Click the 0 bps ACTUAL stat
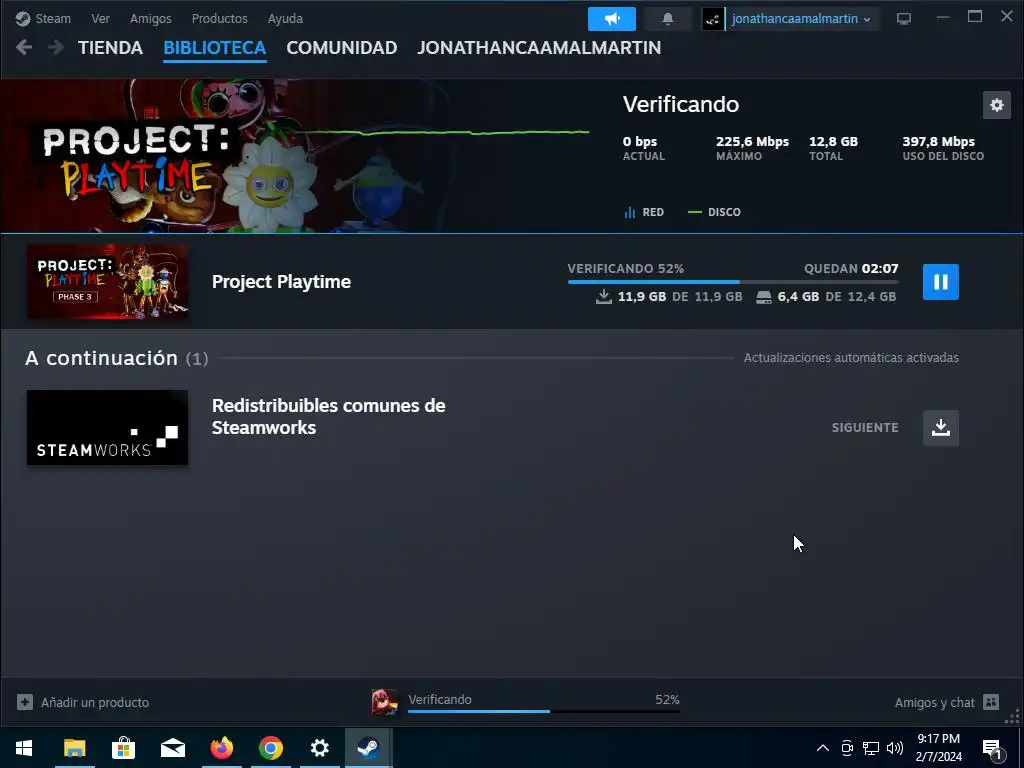 (x=643, y=148)
